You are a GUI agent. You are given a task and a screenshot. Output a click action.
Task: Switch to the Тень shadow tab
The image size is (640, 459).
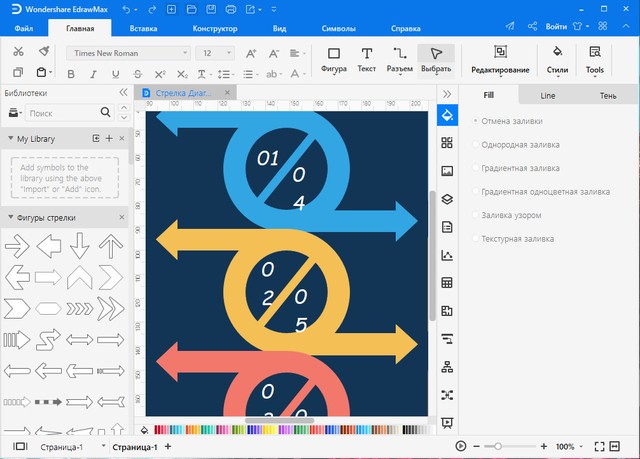[607, 95]
